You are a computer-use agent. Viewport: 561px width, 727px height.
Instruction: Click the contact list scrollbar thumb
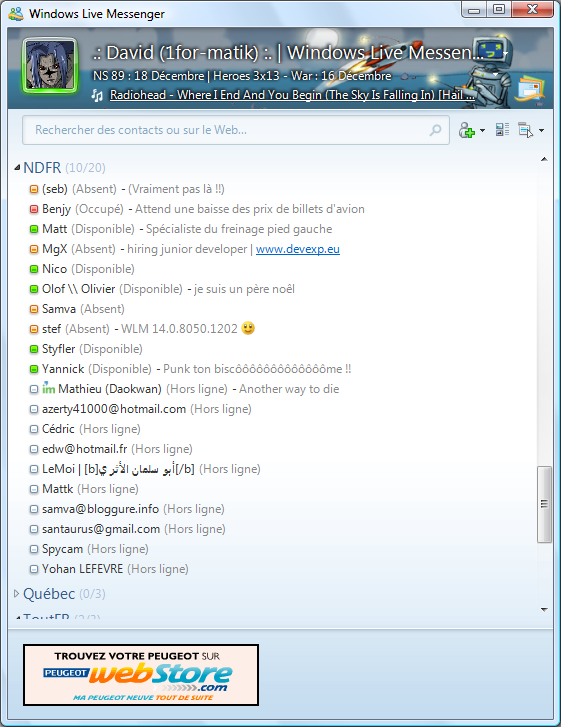pyautogui.click(x=544, y=504)
